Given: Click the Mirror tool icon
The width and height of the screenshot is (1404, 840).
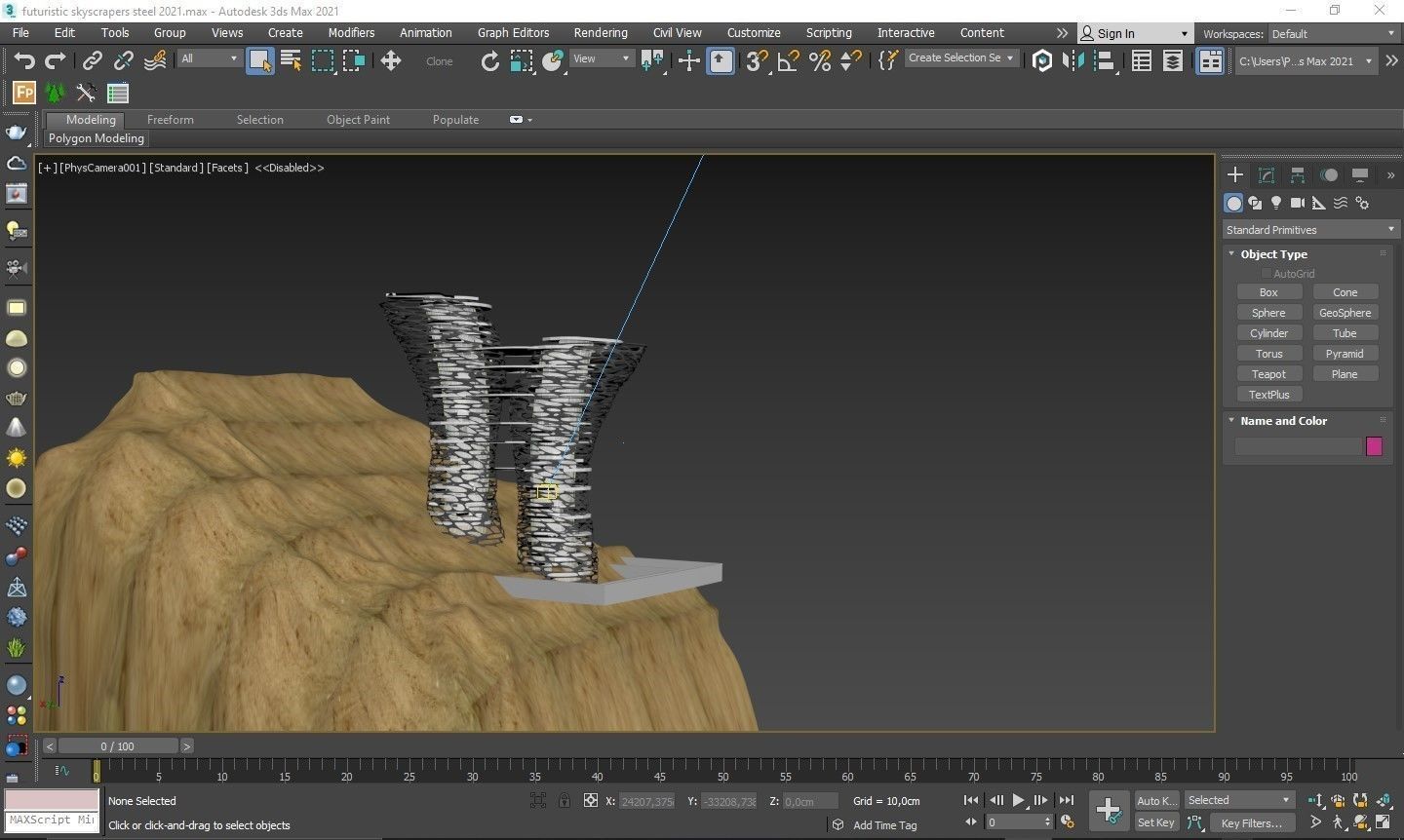Looking at the screenshot, I should [1073, 60].
